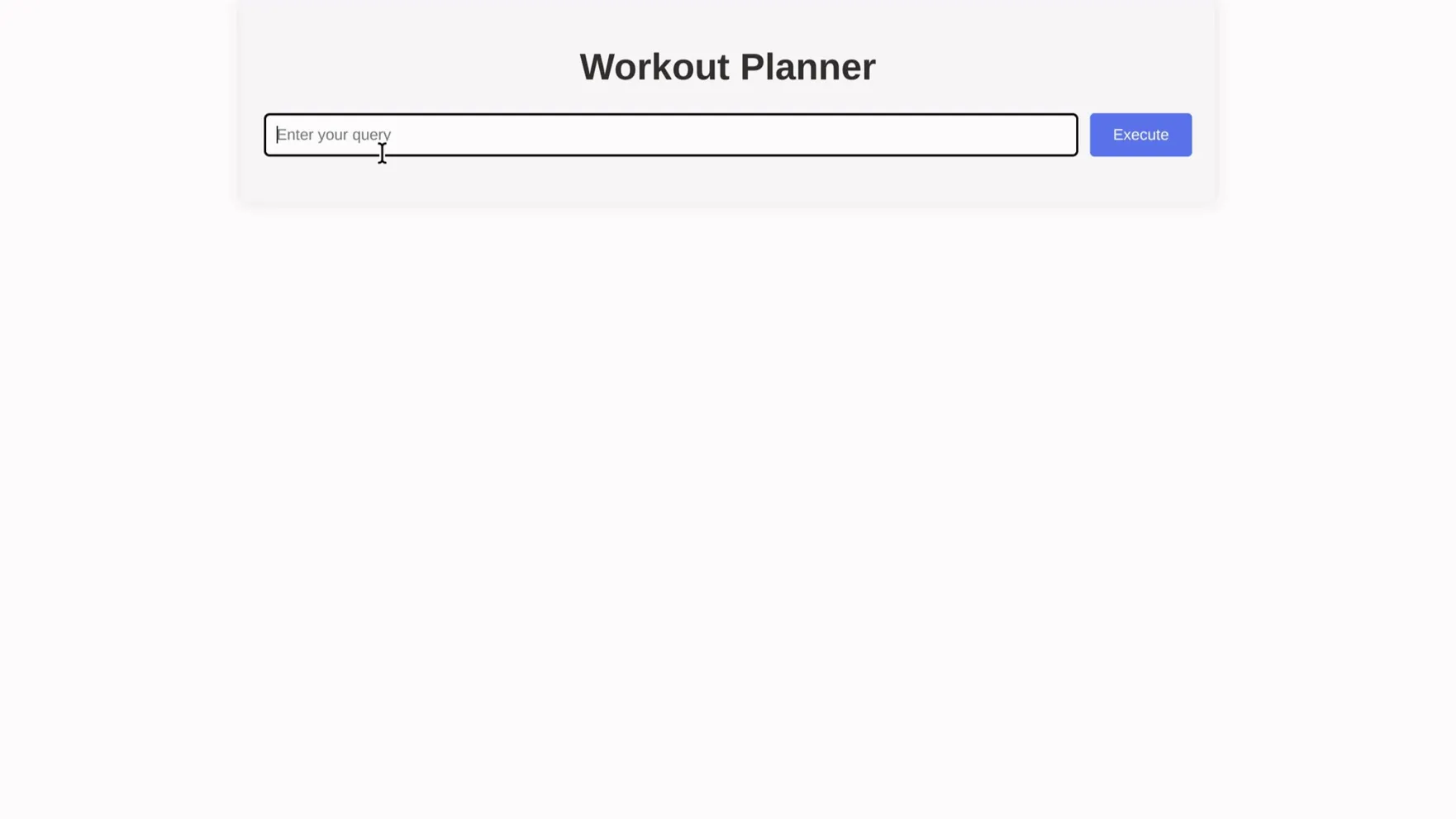Click the placeholder text Enter your query
The width and height of the screenshot is (1456, 819).
[333, 134]
